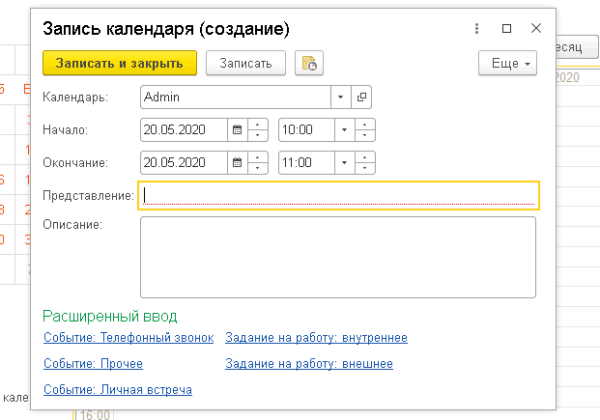Open the document-with-clock icon button
This screenshot has height=420, width=600.
pos(309,63)
